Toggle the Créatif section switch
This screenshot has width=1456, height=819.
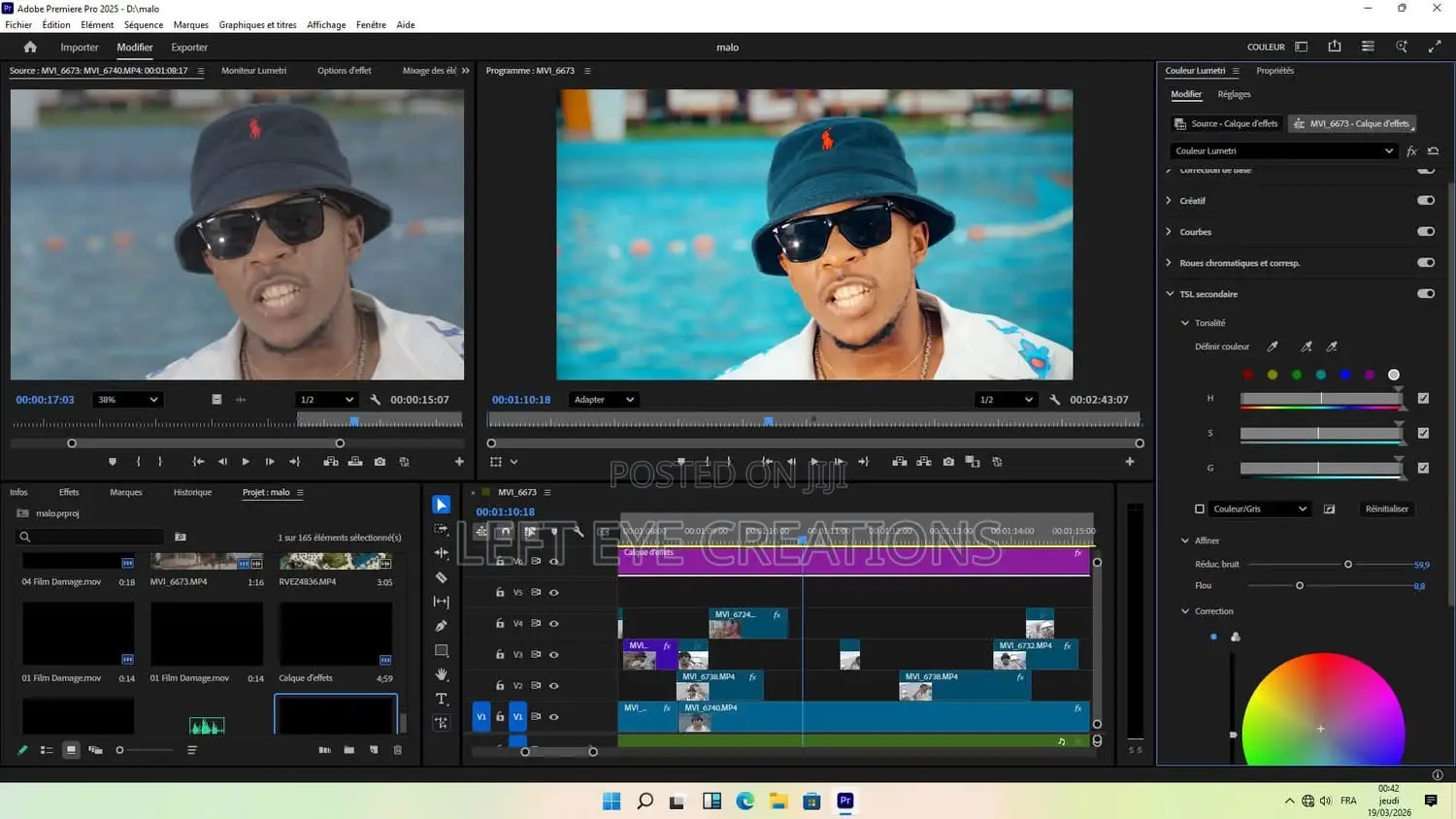click(x=1426, y=201)
